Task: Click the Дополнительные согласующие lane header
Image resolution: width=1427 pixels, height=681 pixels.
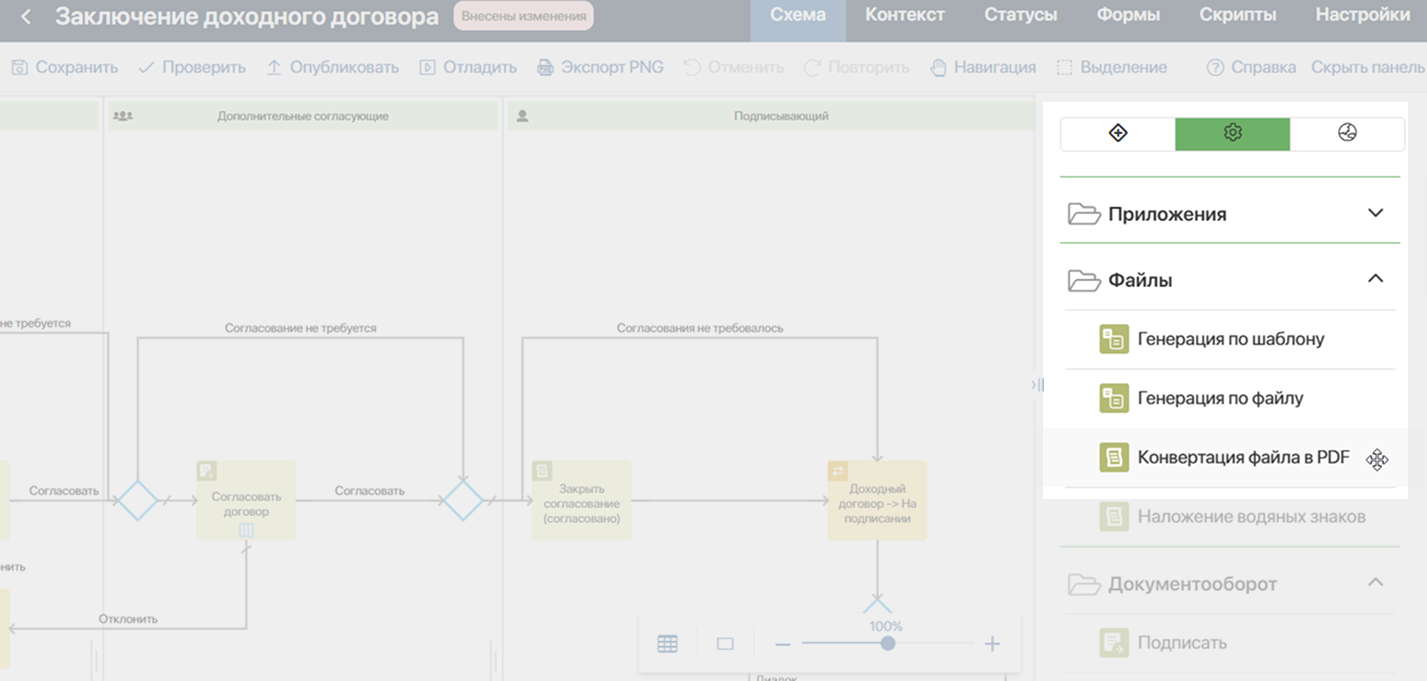Action: (303, 116)
